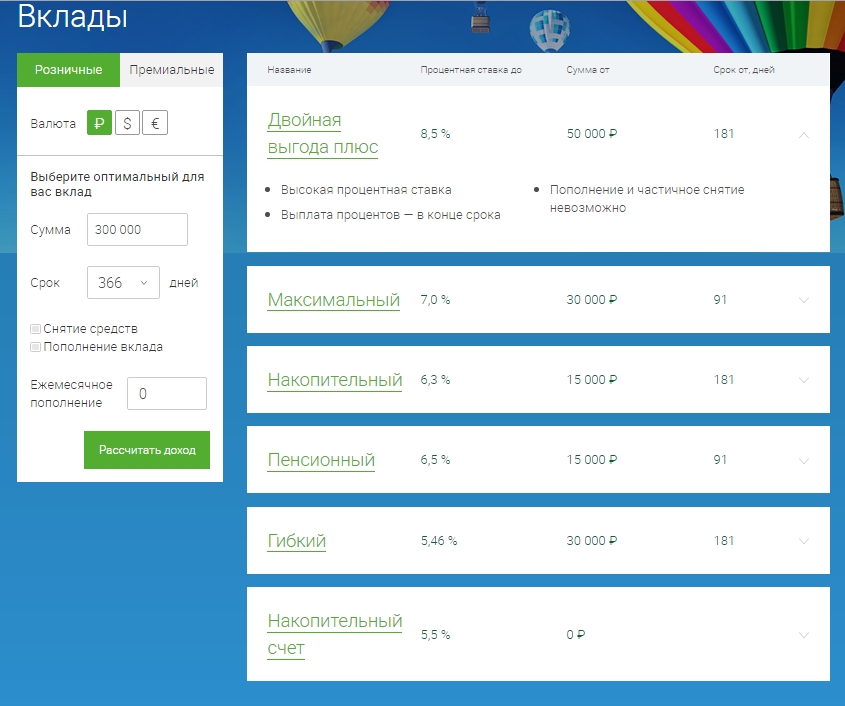Screen dimensions: 845x706
Task: Expand the Пенсионный deposit row
Action: click(x=804, y=461)
